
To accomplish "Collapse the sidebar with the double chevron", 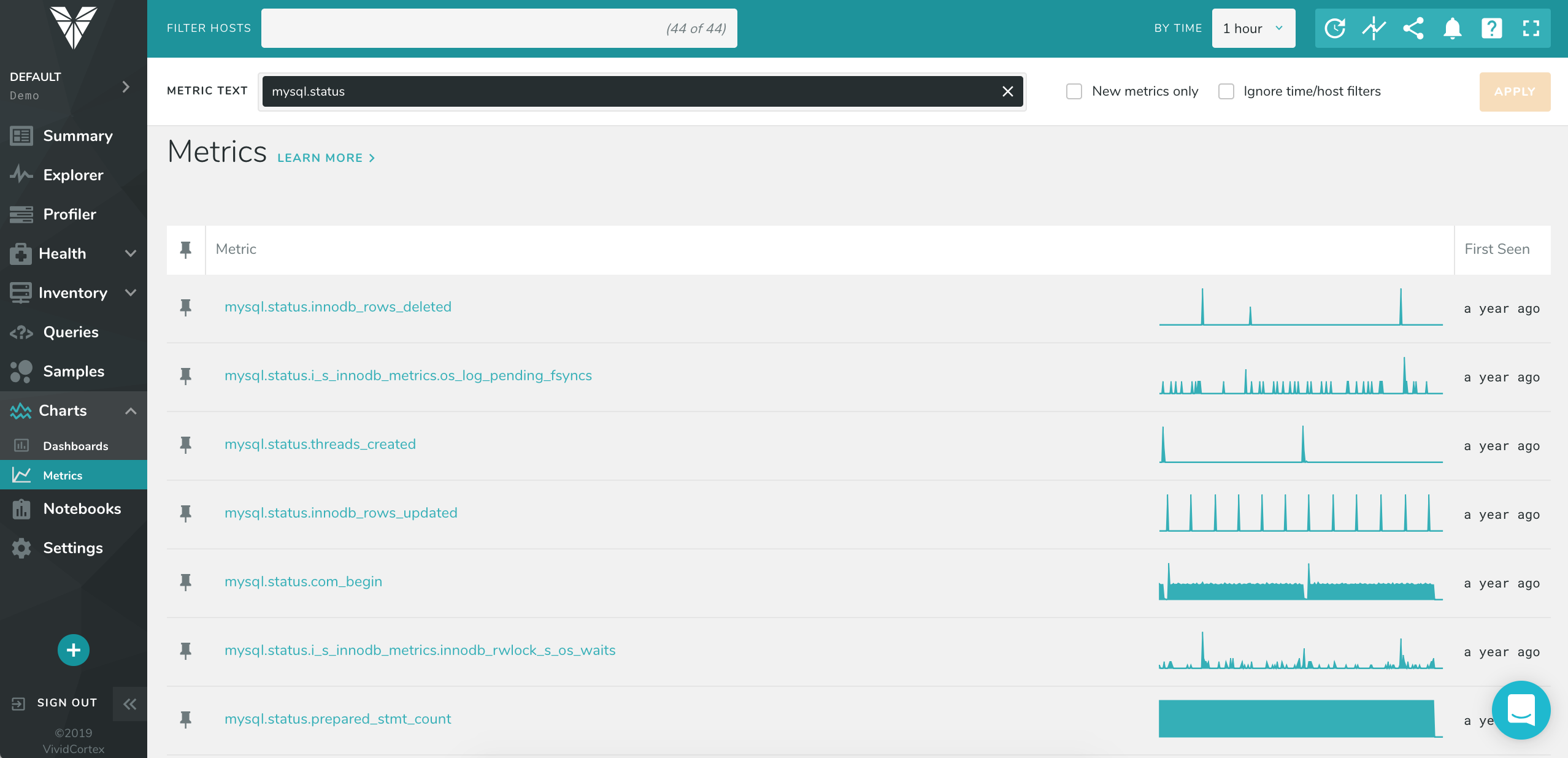I will coord(129,703).
